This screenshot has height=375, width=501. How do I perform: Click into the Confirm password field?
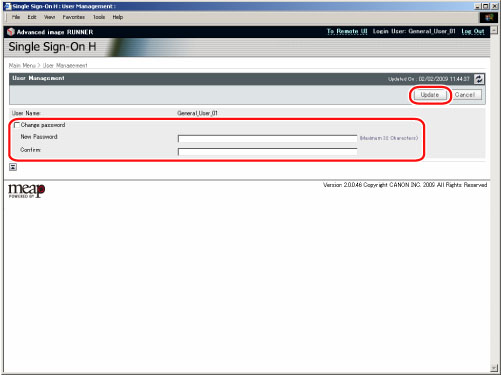(x=267, y=152)
